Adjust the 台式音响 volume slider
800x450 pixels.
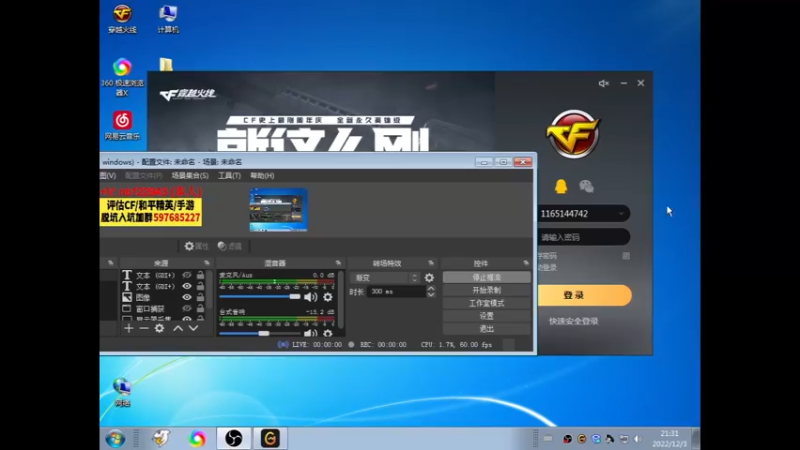(x=260, y=333)
